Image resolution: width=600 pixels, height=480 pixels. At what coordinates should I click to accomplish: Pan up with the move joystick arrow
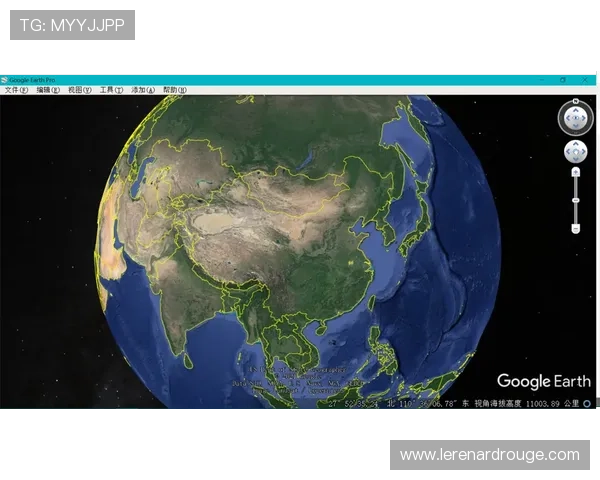pyautogui.click(x=575, y=145)
